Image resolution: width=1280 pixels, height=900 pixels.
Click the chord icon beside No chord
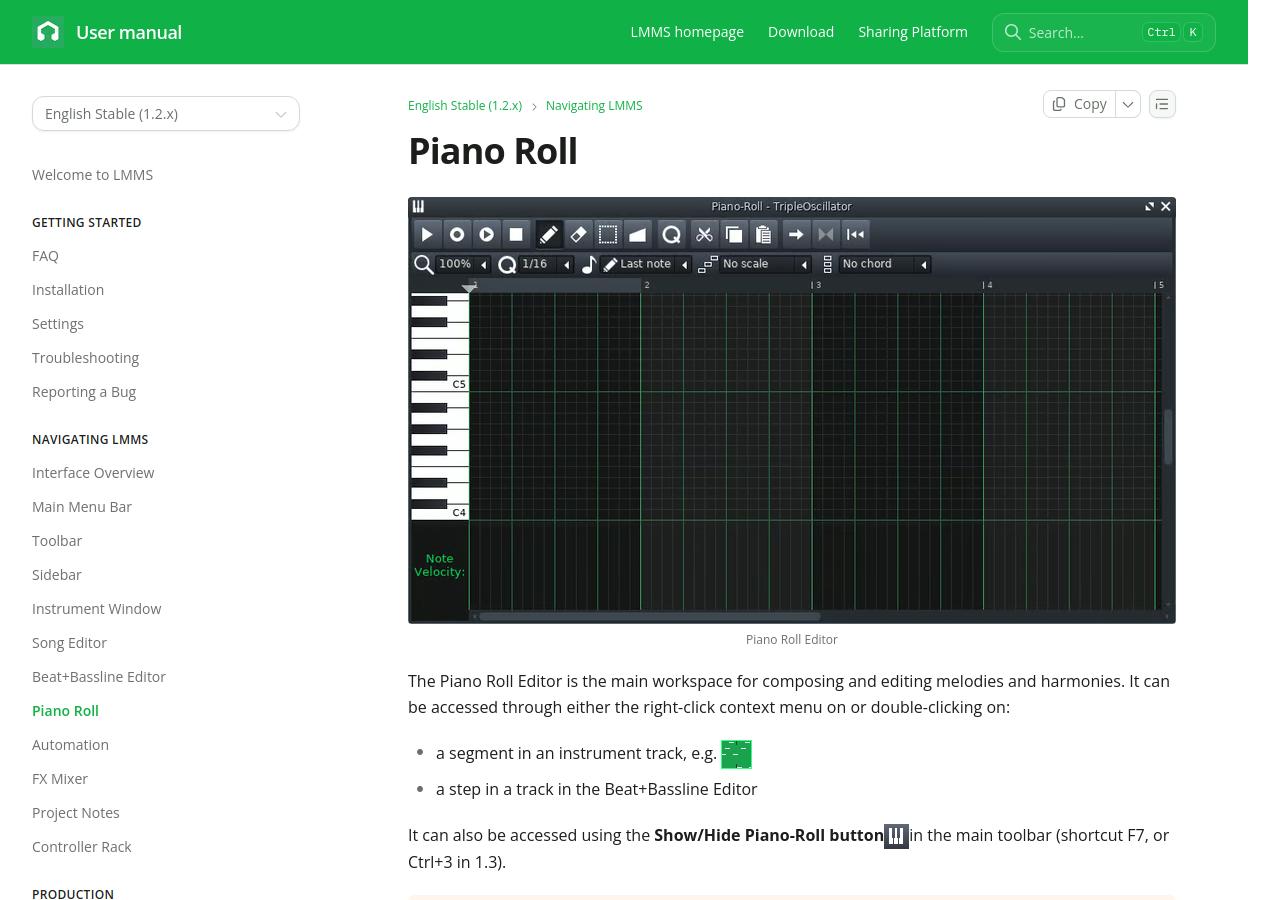pyautogui.click(x=828, y=264)
